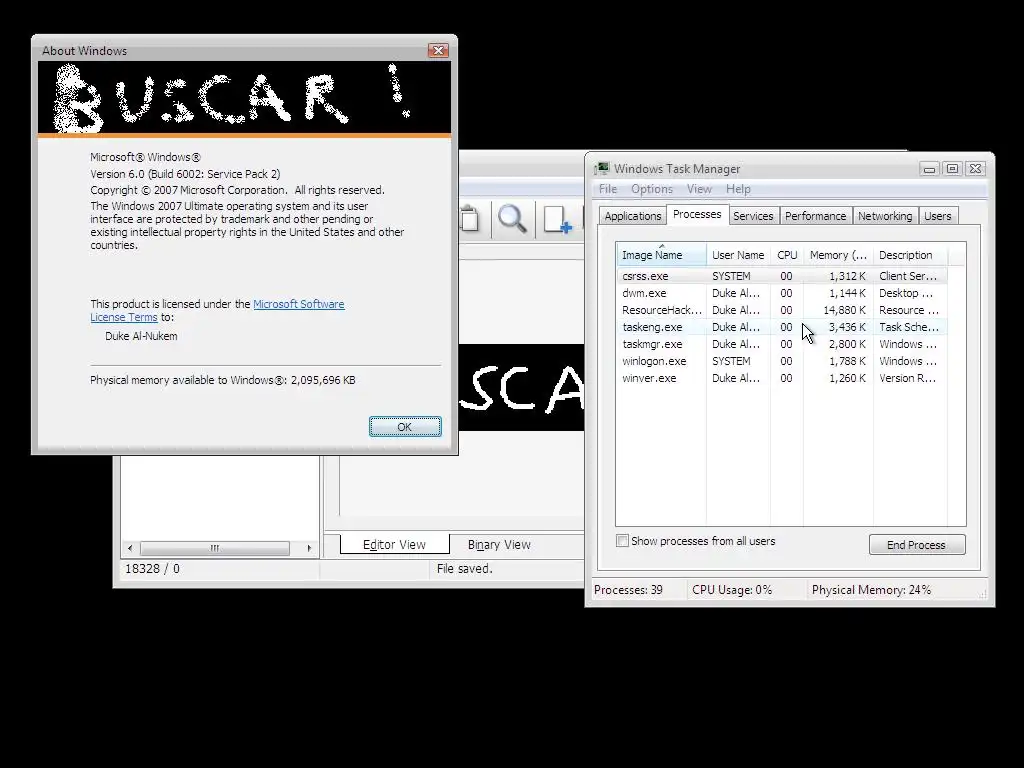
Task: Switch to the Users tab
Action: click(937, 216)
